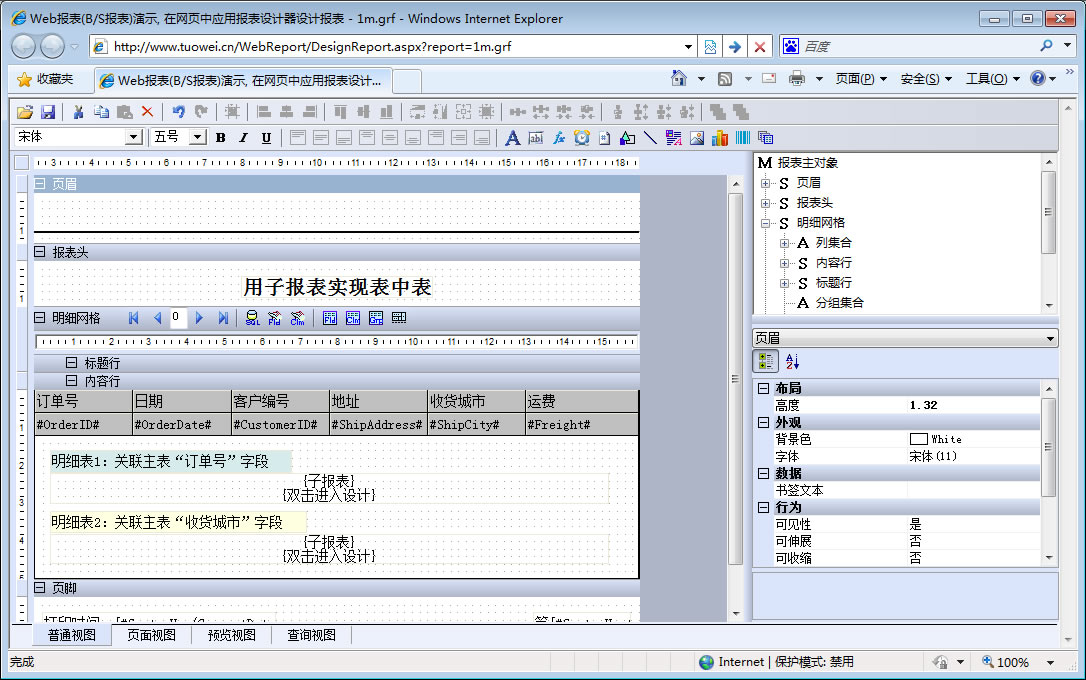Switch to the 预览视图 tab
This screenshot has width=1086, height=680.
point(231,635)
